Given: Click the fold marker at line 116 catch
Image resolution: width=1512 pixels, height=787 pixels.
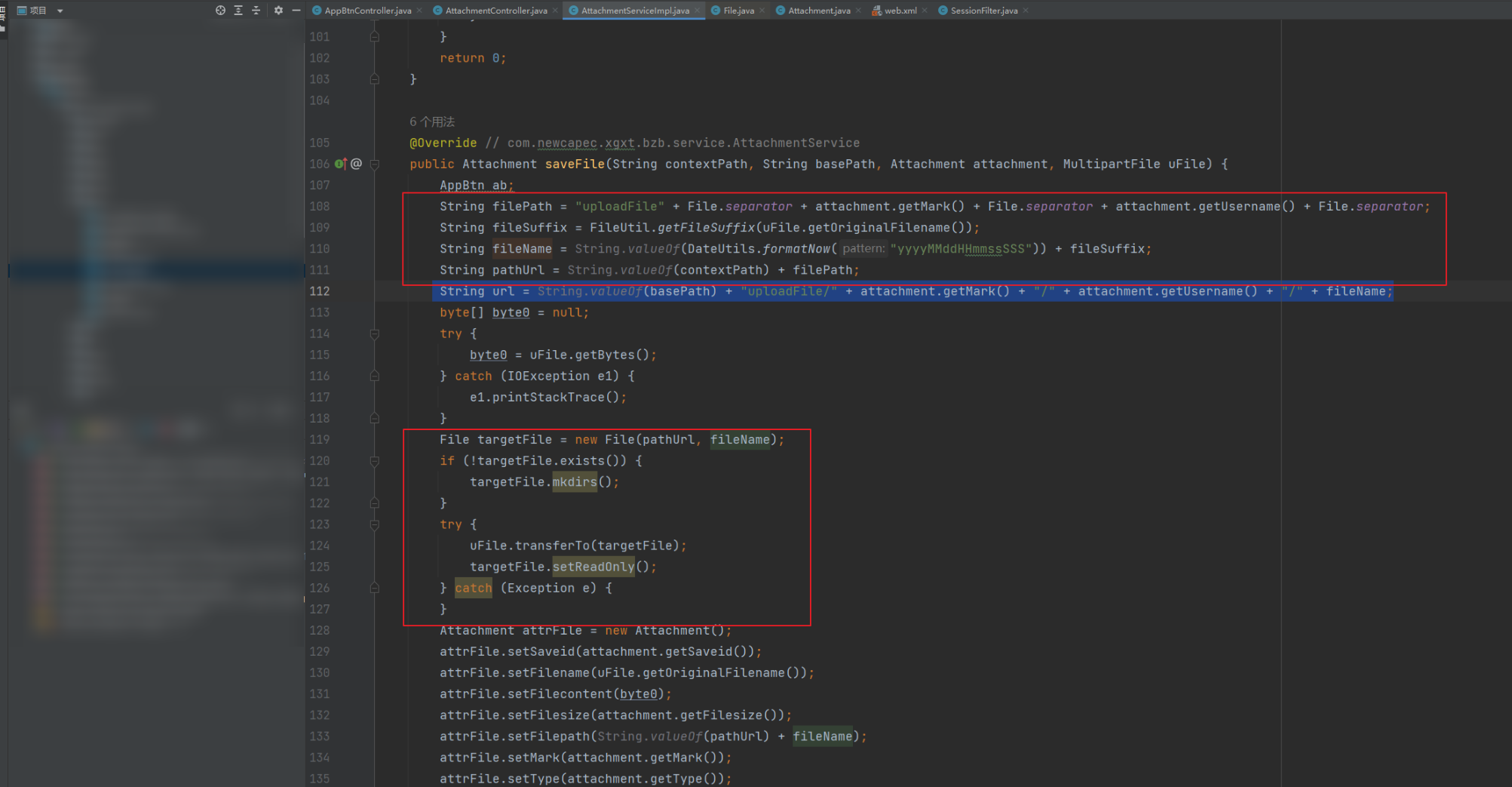Looking at the screenshot, I should [x=375, y=376].
